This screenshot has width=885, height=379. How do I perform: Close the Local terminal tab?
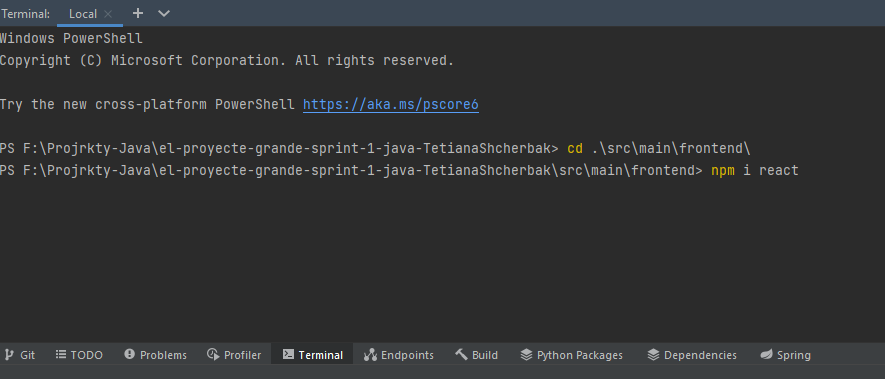coord(108,14)
